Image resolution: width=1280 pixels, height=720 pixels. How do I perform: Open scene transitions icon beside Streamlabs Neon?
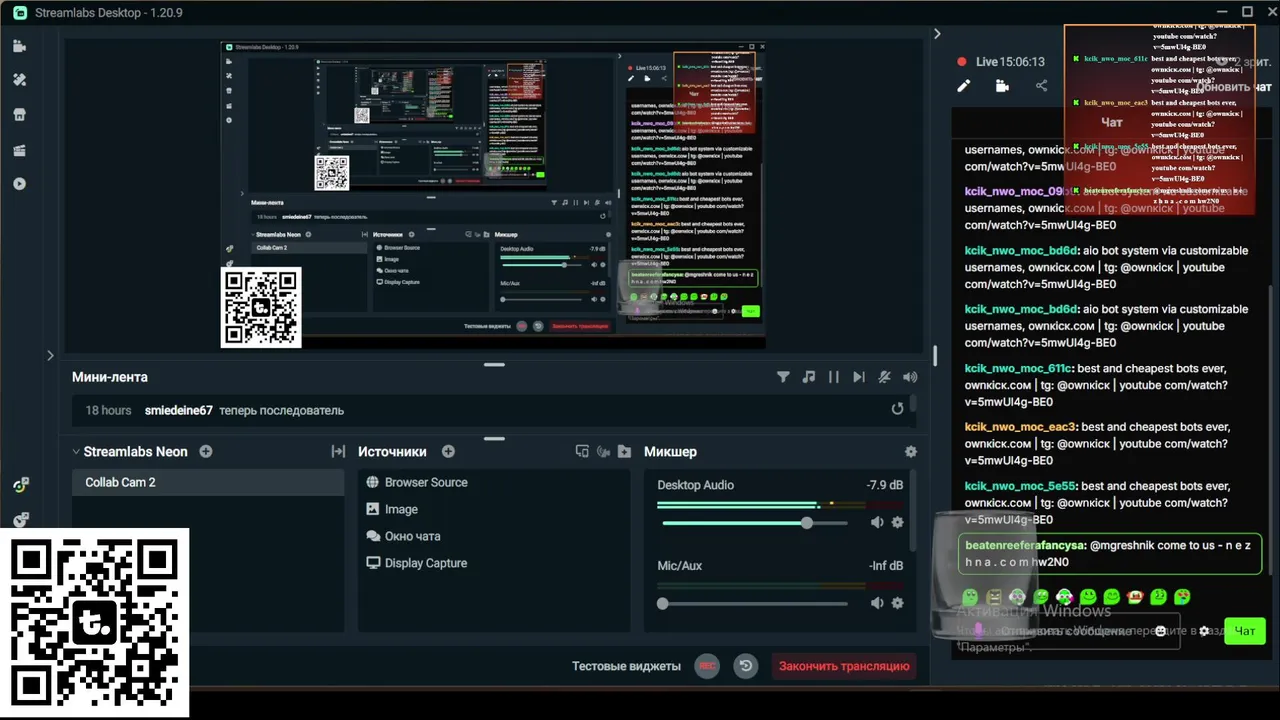click(x=338, y=451)
